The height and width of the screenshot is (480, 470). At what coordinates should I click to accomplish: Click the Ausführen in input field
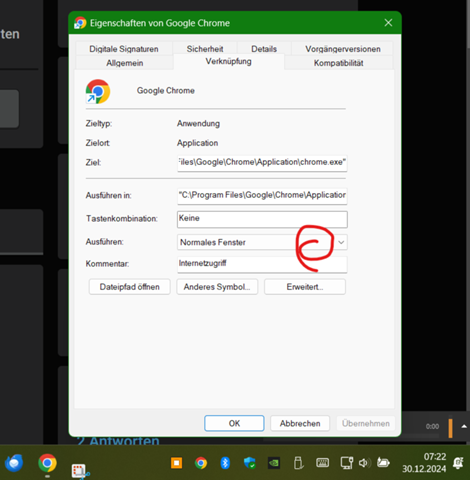pos(262,196)
